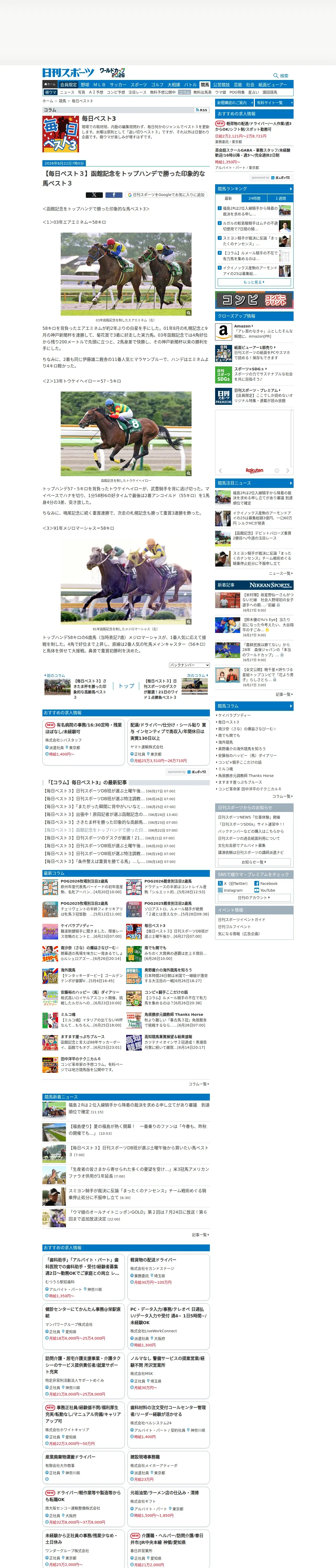Open the 紙面ビューアー navigation tab
This screenshot has height=1568, width=336.
coord(273,85)
